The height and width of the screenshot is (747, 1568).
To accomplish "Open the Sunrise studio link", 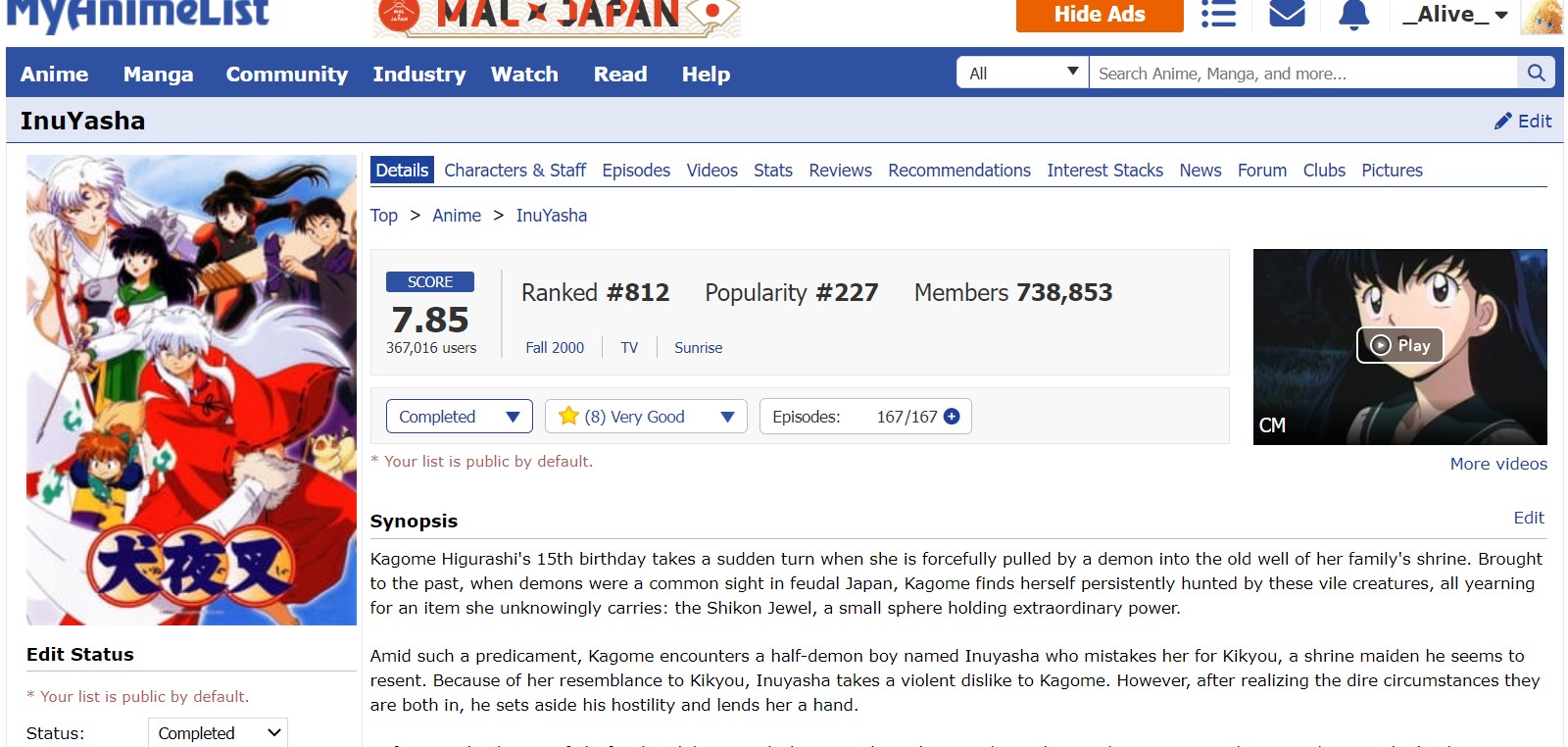I will (x=698, y=348).
